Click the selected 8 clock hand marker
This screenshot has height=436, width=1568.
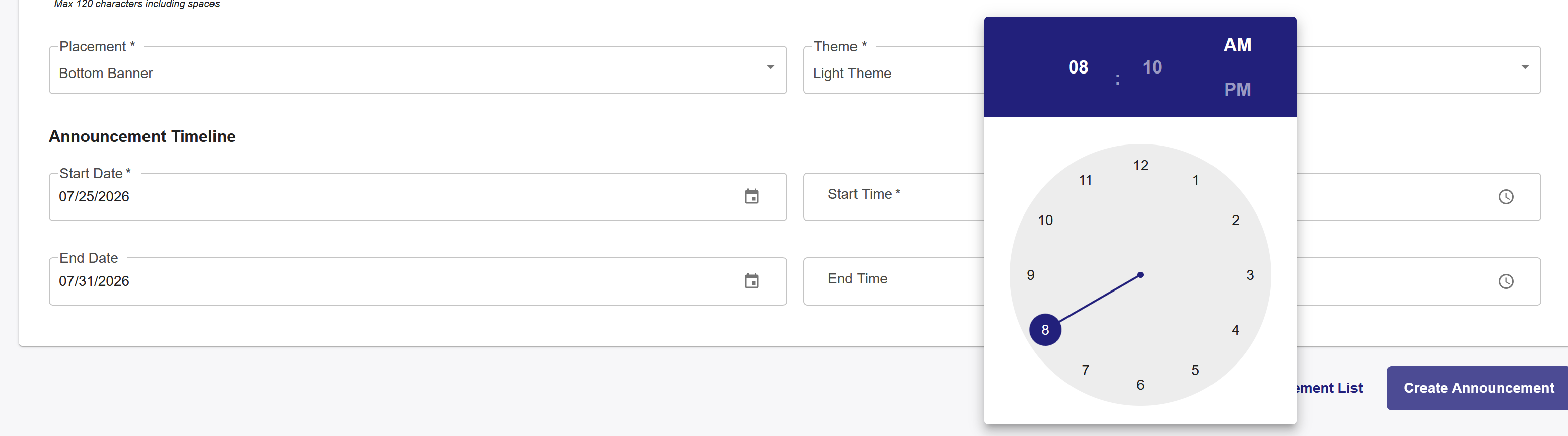(x=1045, y=330)
